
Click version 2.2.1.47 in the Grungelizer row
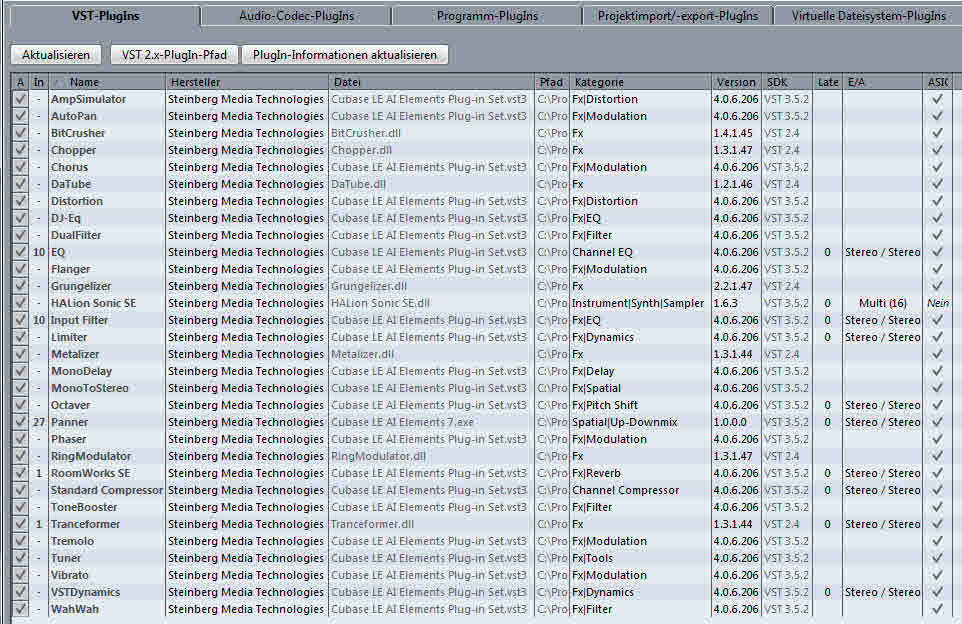733,286
